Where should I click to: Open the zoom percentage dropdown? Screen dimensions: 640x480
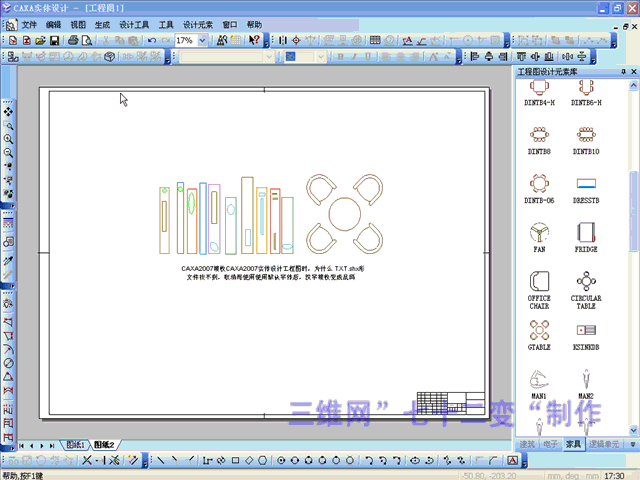click(x=202, y=40)
